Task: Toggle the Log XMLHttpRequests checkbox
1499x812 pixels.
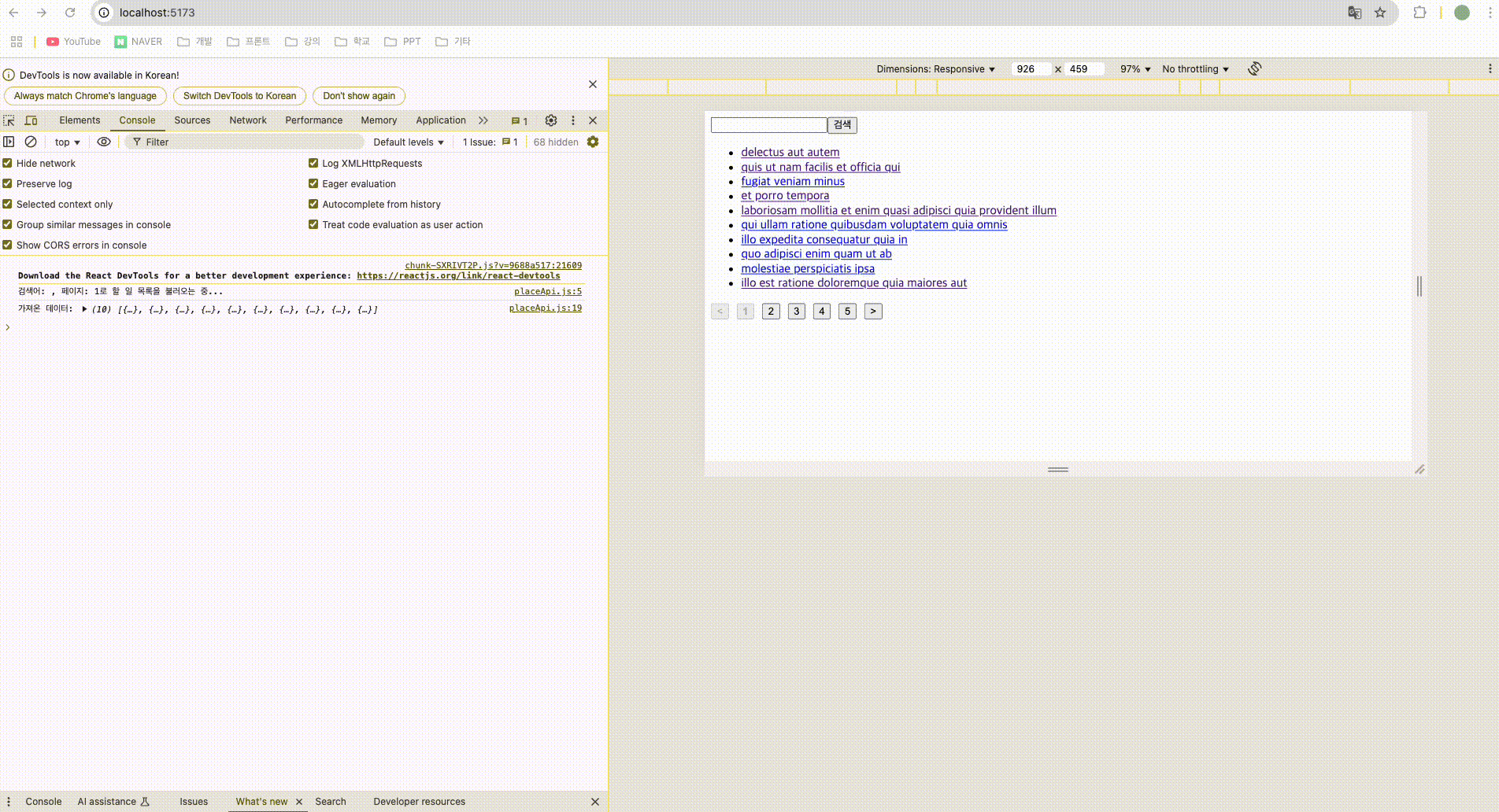Action: coord(313,163)
